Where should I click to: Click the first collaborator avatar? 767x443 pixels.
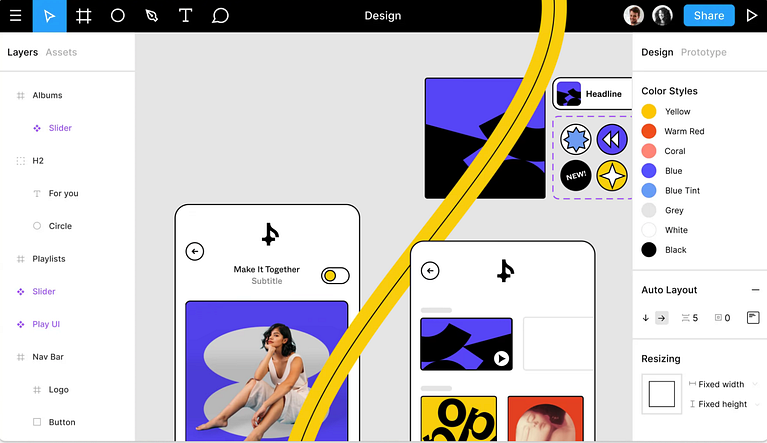coord(633,16)
